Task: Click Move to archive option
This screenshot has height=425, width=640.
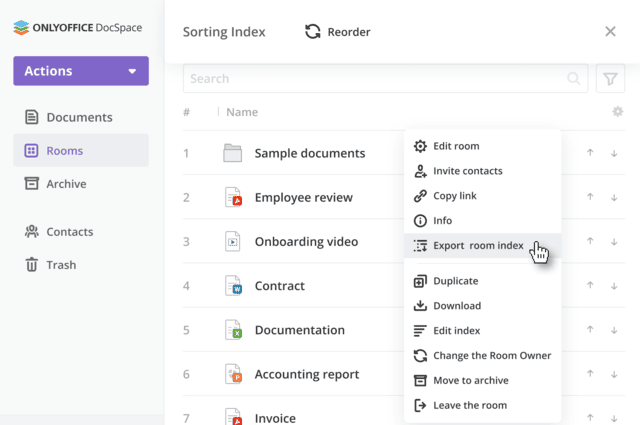Action: pyautogui.click(x=470, y=380)
